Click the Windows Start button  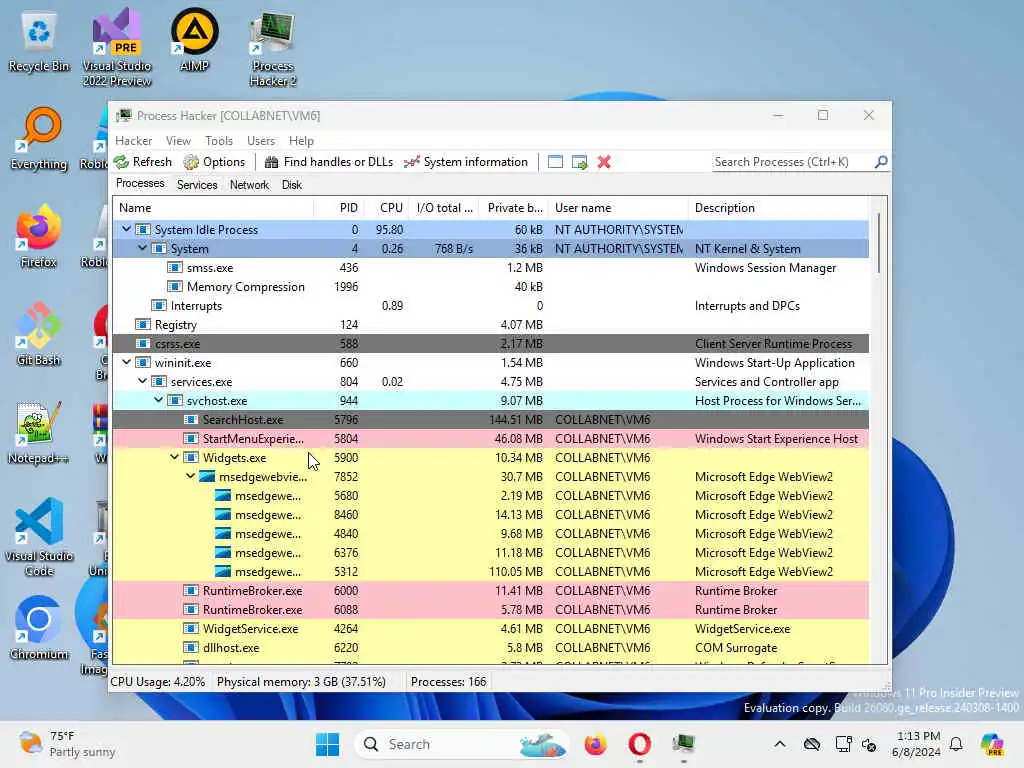point(327,744)
